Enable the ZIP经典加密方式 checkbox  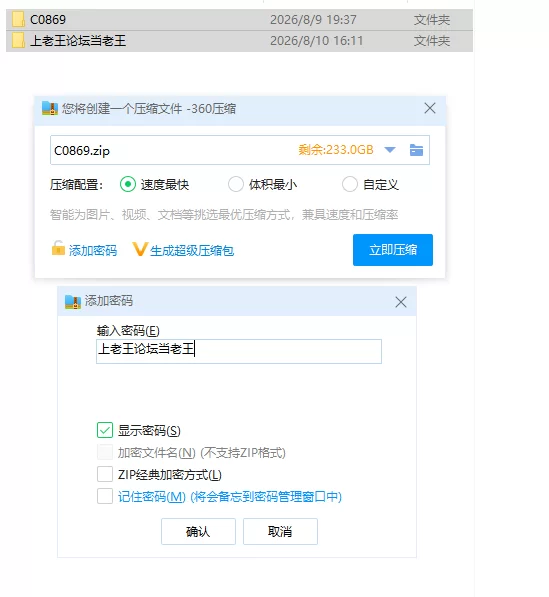(105, 474)
